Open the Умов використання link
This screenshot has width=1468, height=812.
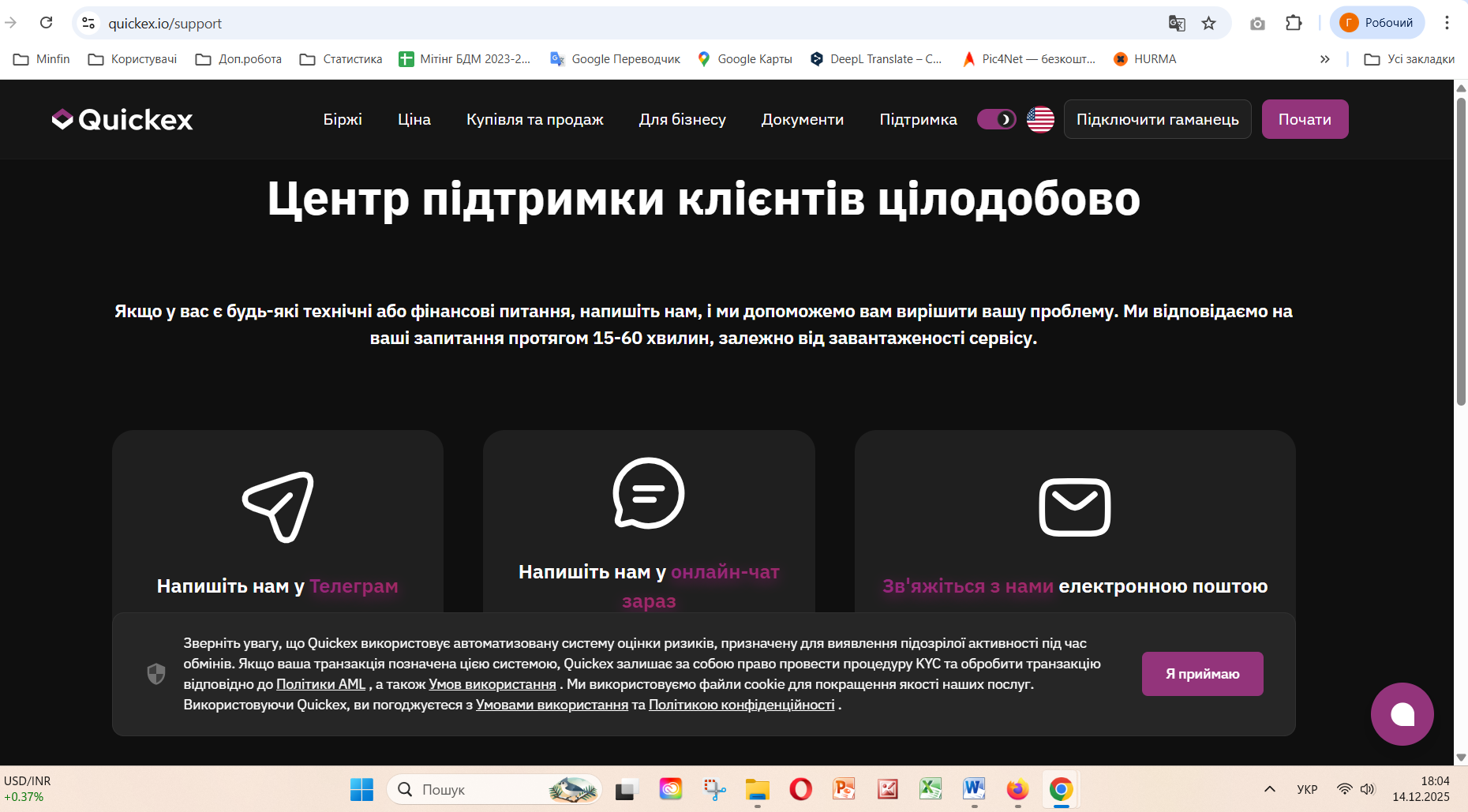click(x=492, y=684)
